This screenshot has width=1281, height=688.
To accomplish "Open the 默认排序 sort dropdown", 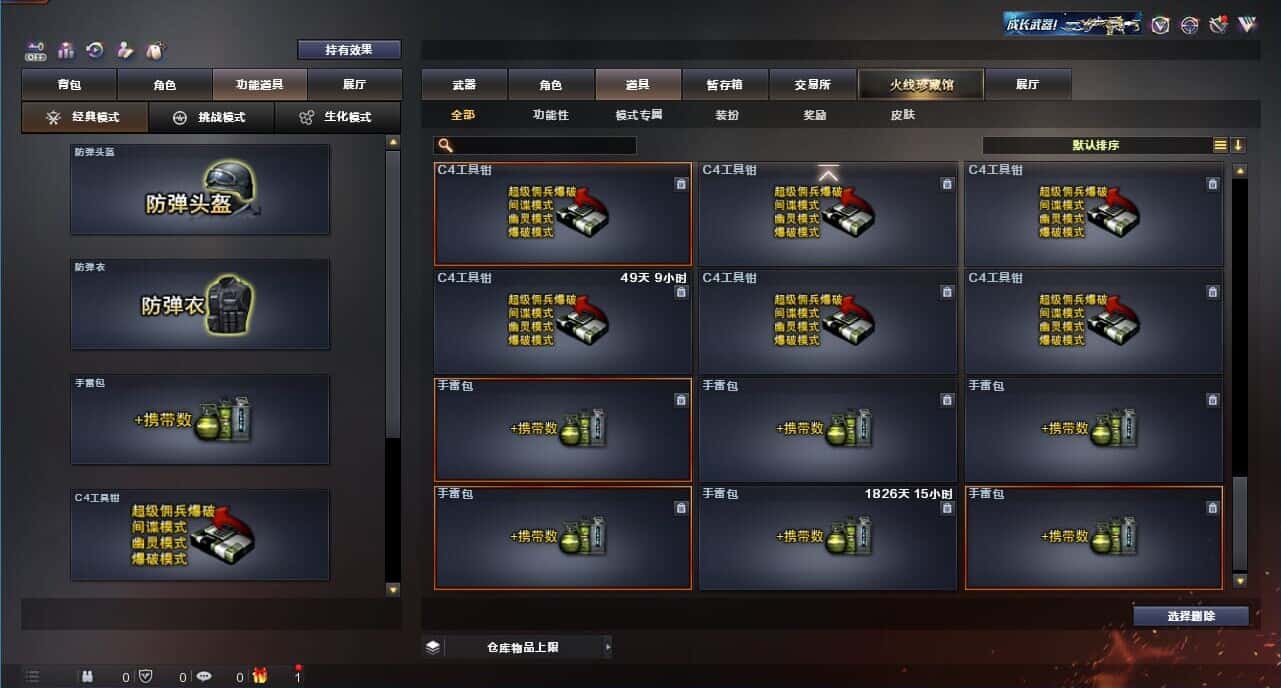I will [x=1097, y=145].
